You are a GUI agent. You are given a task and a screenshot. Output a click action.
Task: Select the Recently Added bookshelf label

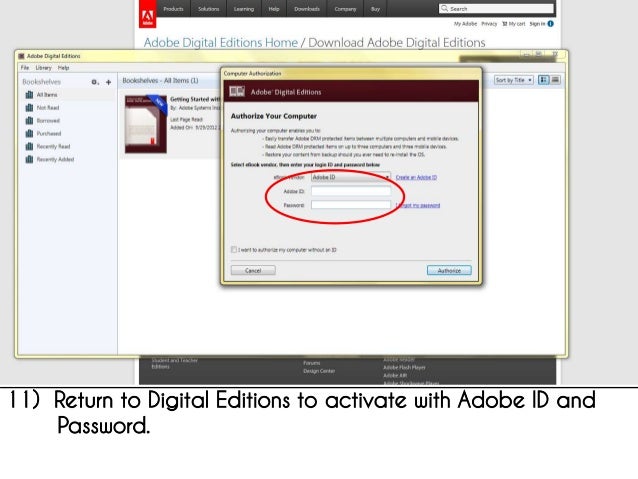[x=55, y=160]
